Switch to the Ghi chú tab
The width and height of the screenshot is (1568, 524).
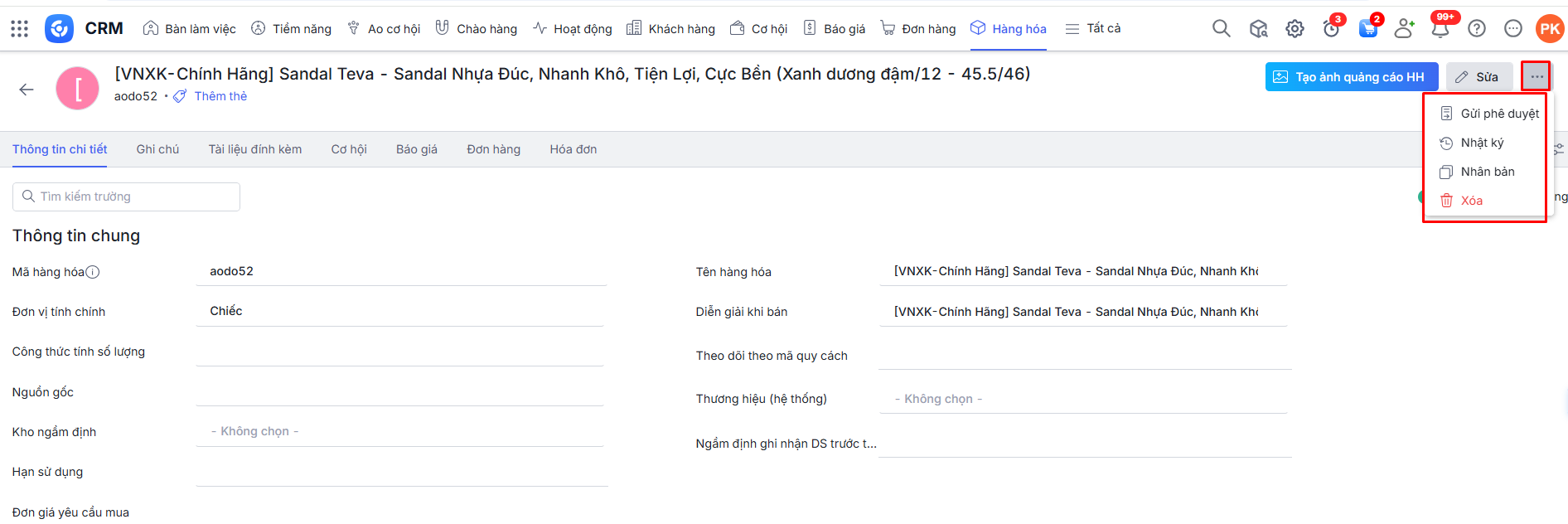pos(157,149)
